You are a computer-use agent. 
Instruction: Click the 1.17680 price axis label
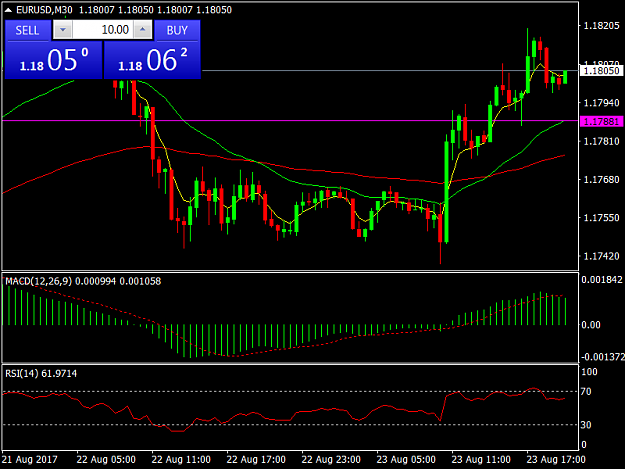pyautogui.click(x=601, y=180)
